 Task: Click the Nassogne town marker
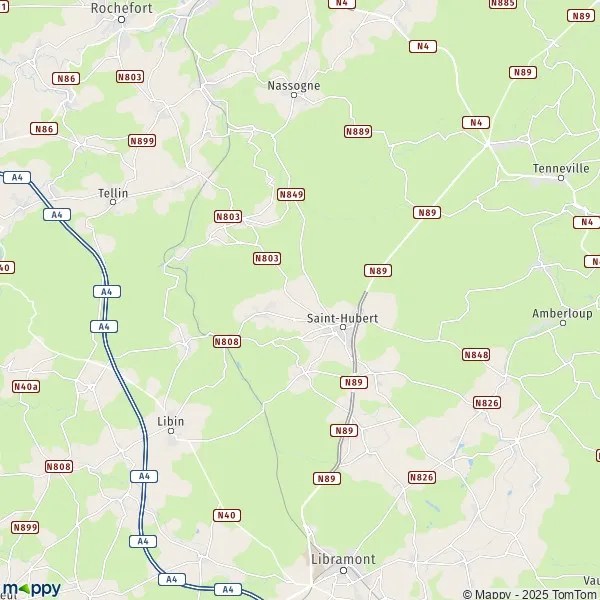click(294, 95)
